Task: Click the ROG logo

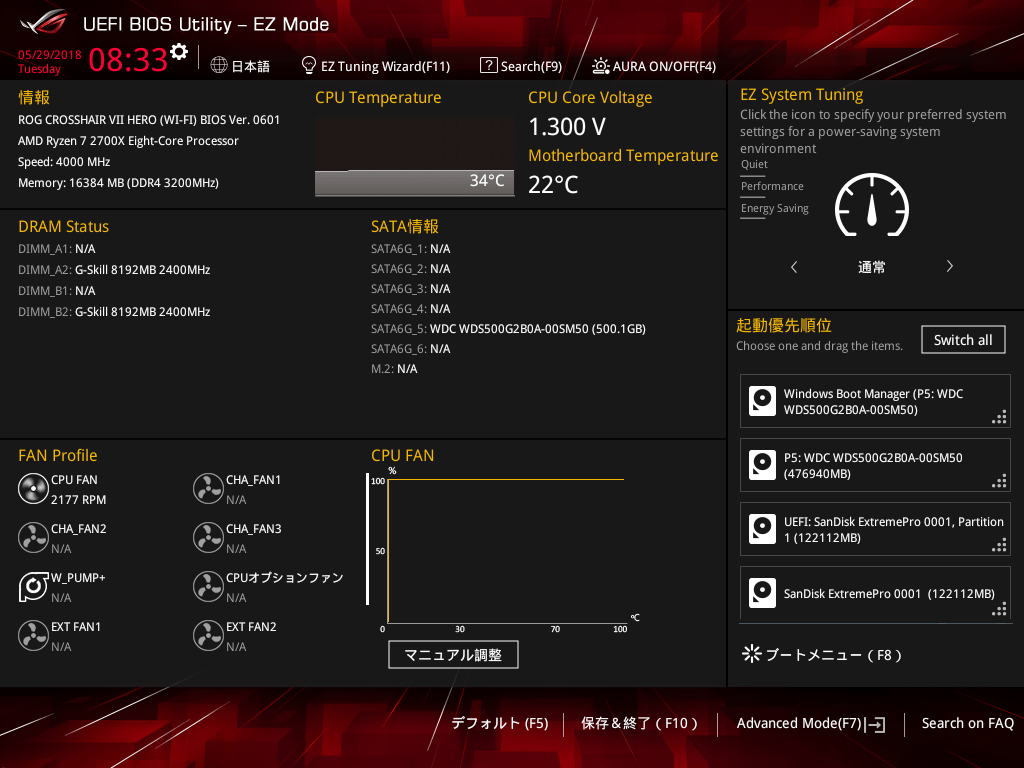Action: (x=44, y=22)
